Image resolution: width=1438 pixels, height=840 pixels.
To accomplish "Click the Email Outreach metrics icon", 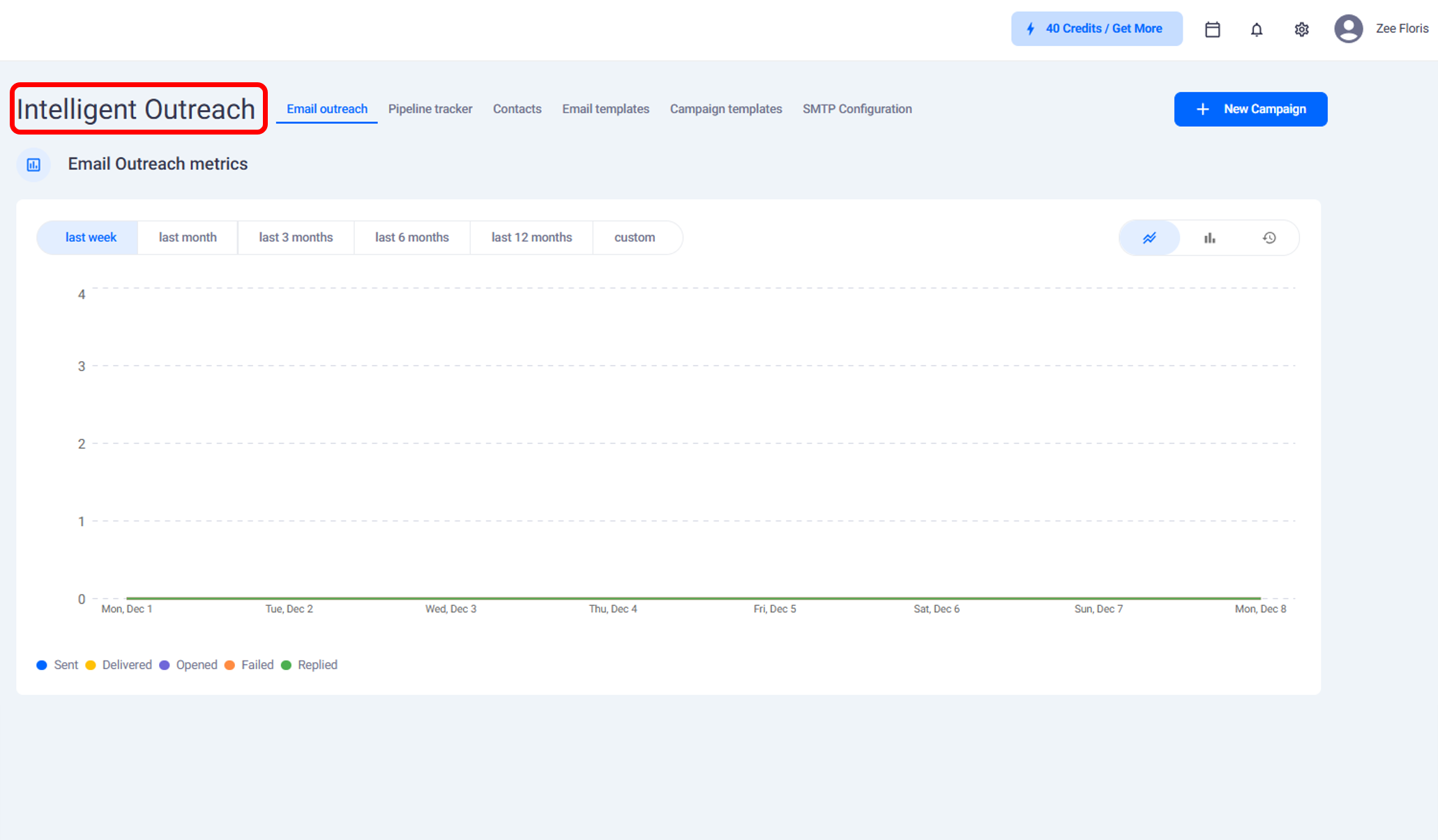I will click(33, 165).
